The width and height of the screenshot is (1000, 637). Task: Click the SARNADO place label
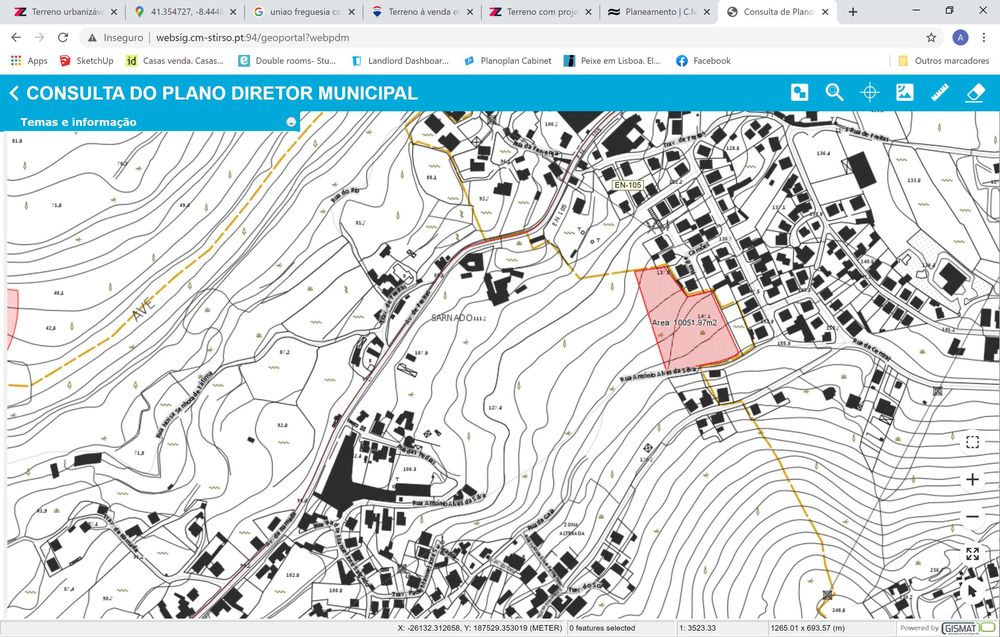click(452, 318)
